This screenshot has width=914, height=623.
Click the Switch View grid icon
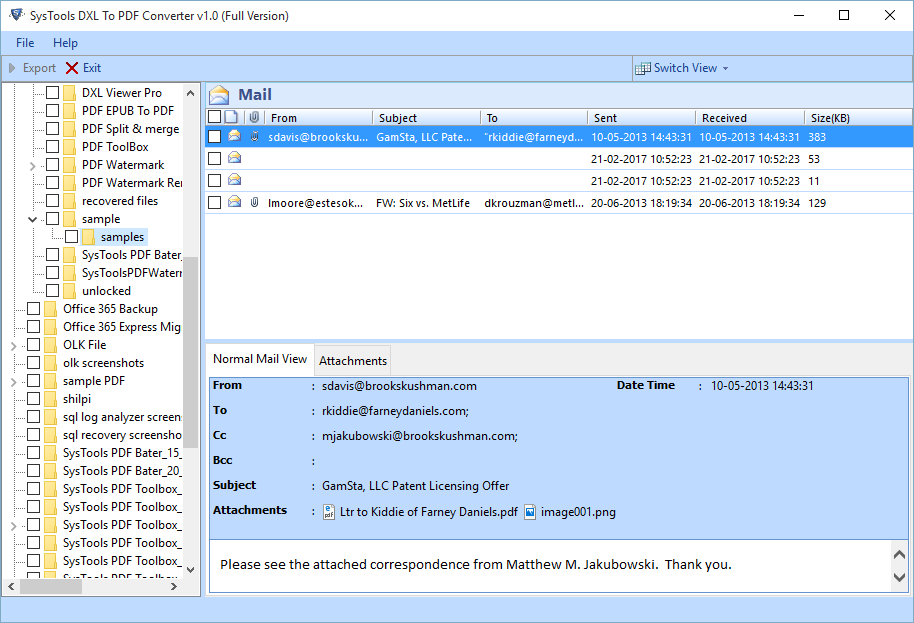(641, 68)
